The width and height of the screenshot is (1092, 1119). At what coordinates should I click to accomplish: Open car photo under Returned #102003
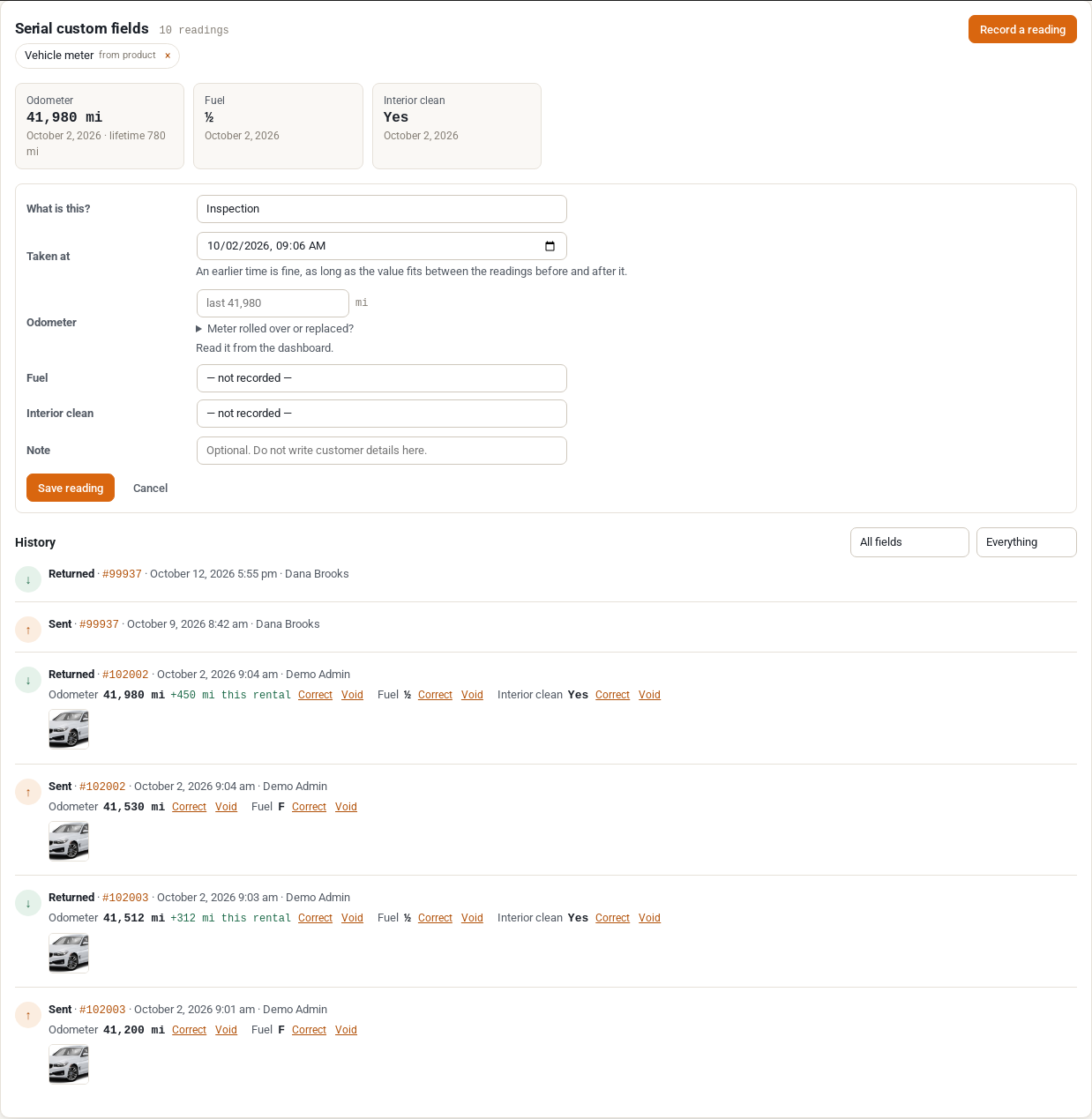[x=69, y=952]
